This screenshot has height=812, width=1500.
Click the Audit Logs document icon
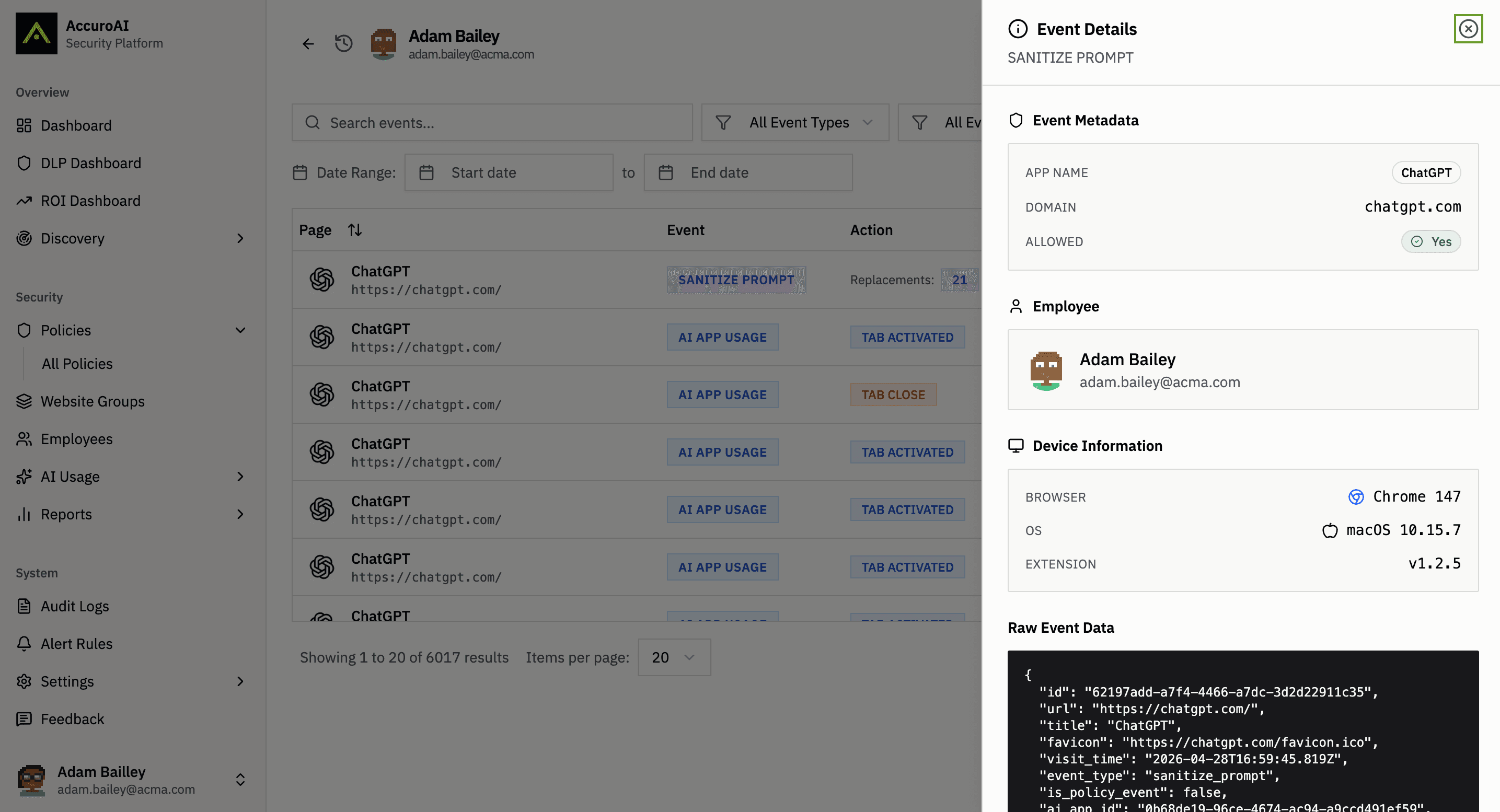[x=24, y=607]
